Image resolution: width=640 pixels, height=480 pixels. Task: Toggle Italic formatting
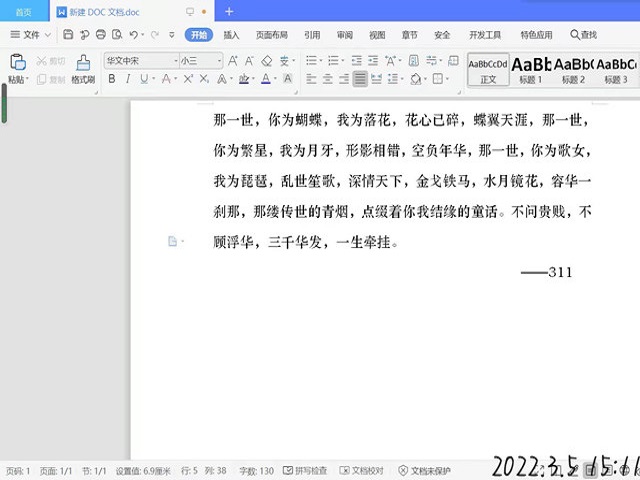[128, 79]
